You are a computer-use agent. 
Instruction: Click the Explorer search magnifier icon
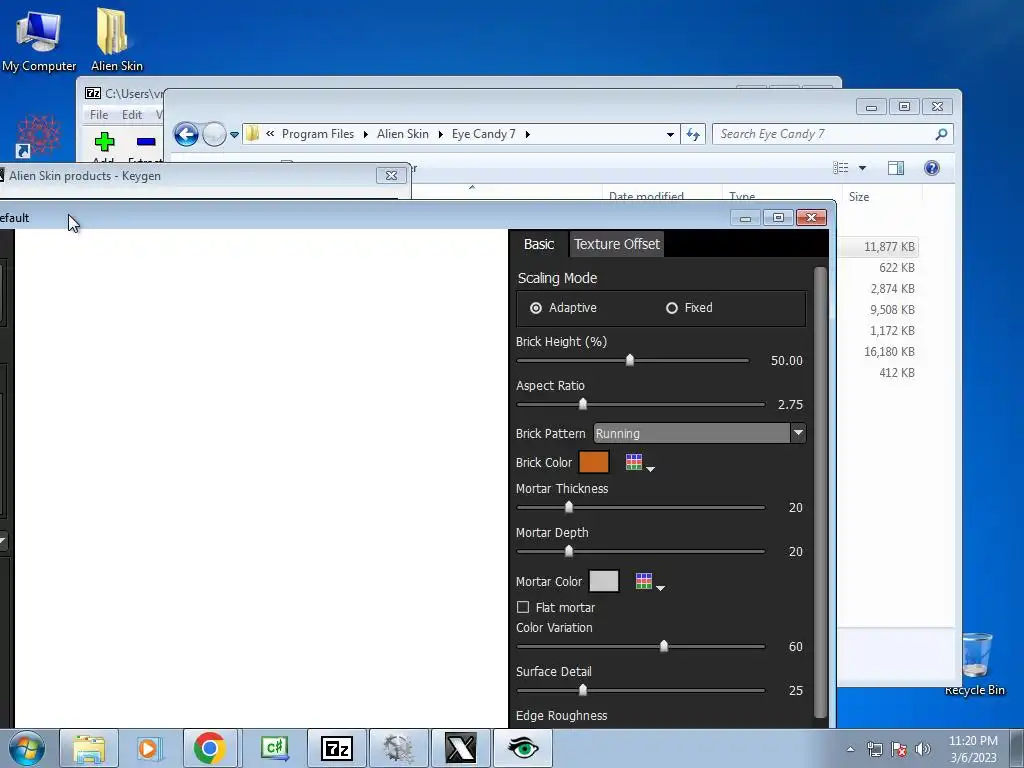pyautogui.click(x=941, y=134)
